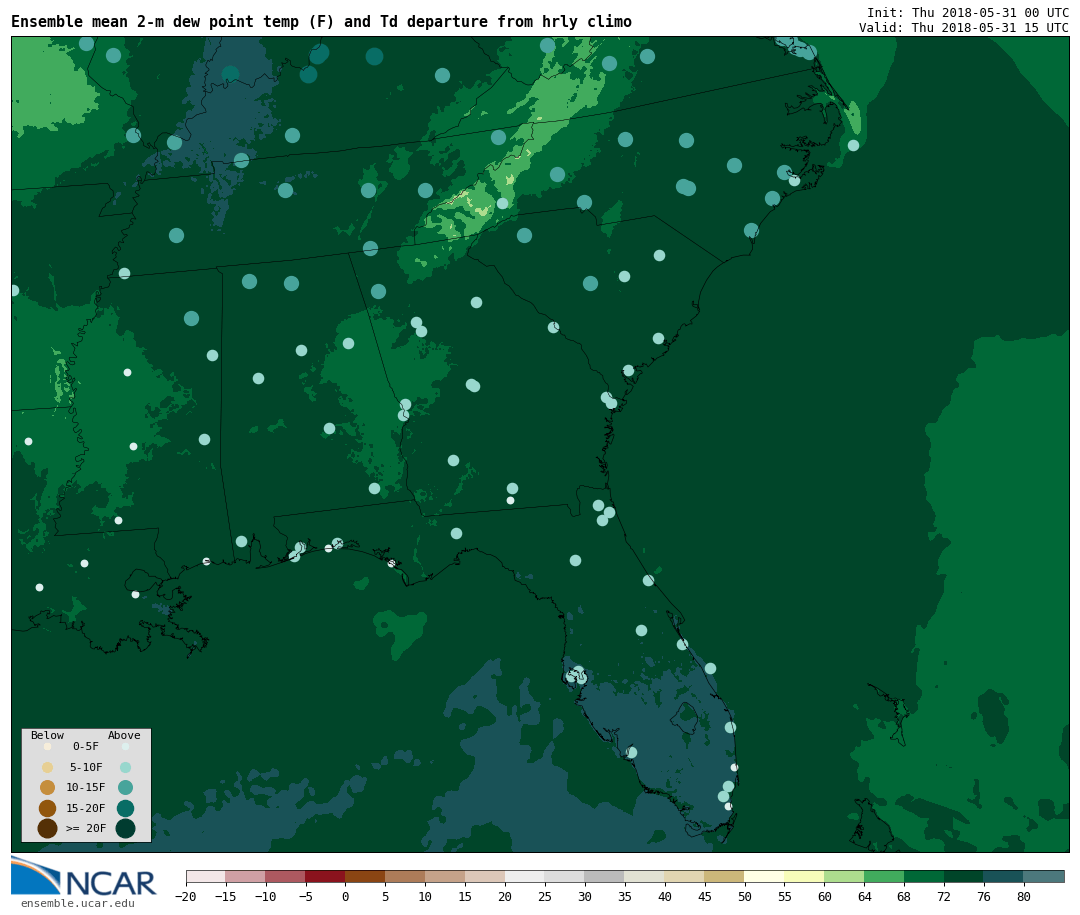The image size is (1080, 915).
Task: Select white swatch between 20 and 25
Action: [525, 876]
